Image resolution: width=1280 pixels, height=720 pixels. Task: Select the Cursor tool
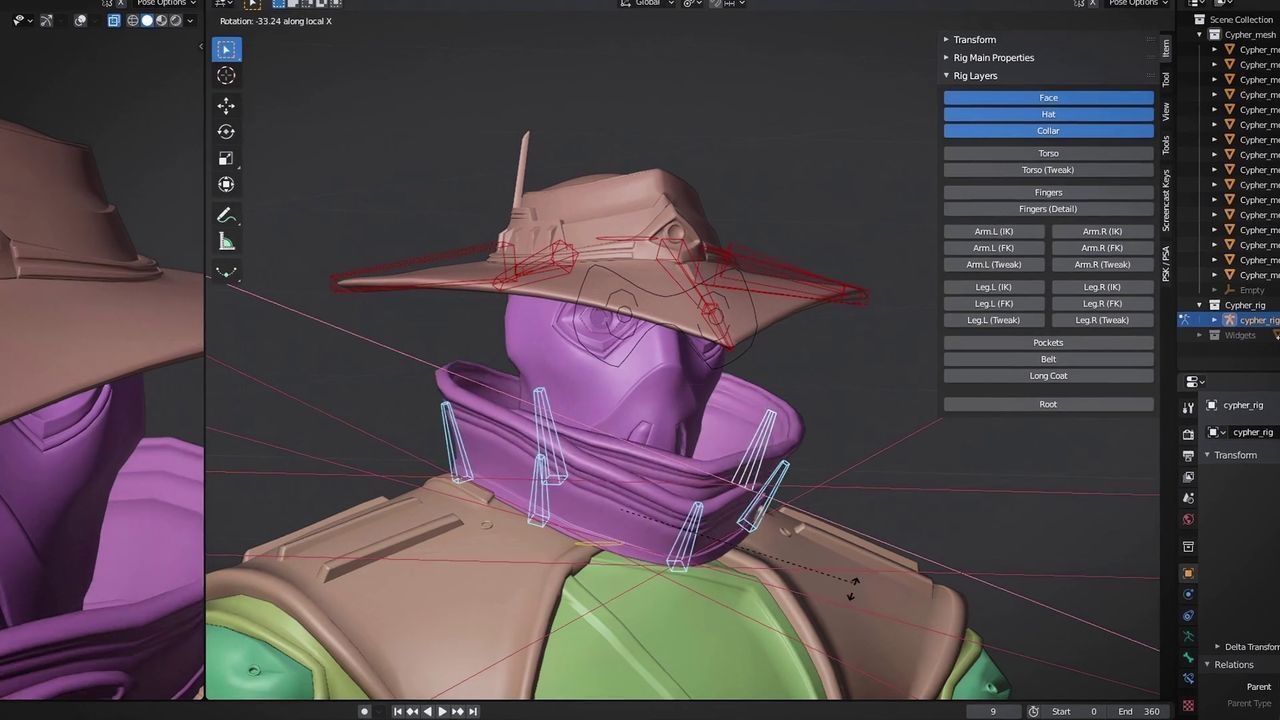point(226,76)
